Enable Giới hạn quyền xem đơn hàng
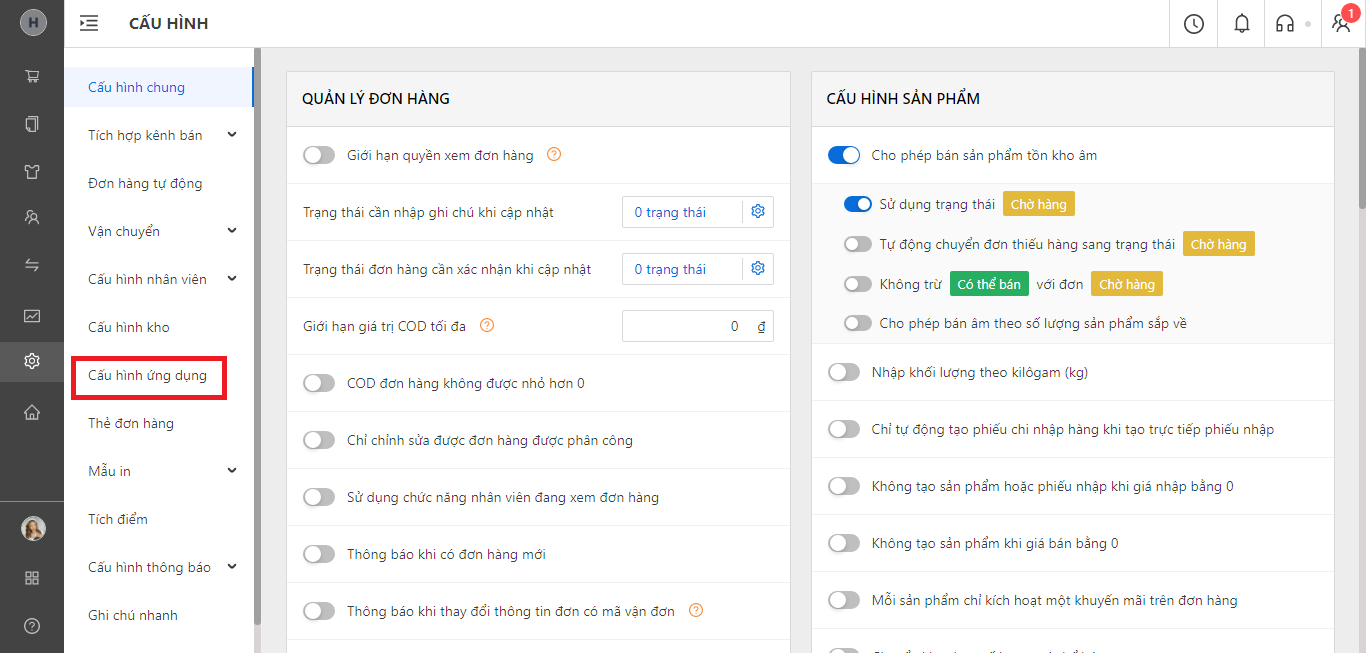 319,155
